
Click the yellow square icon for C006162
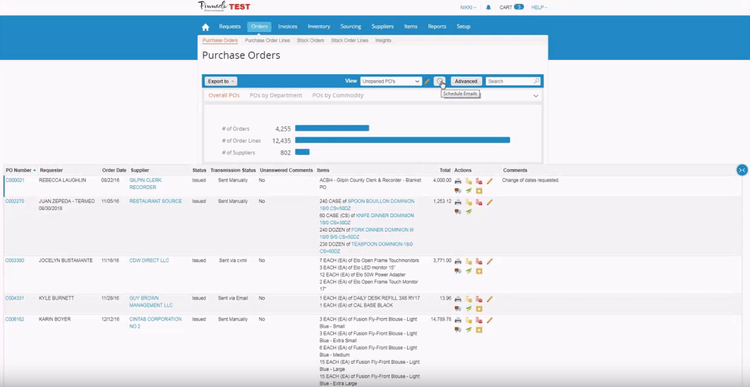pos(479,330)
